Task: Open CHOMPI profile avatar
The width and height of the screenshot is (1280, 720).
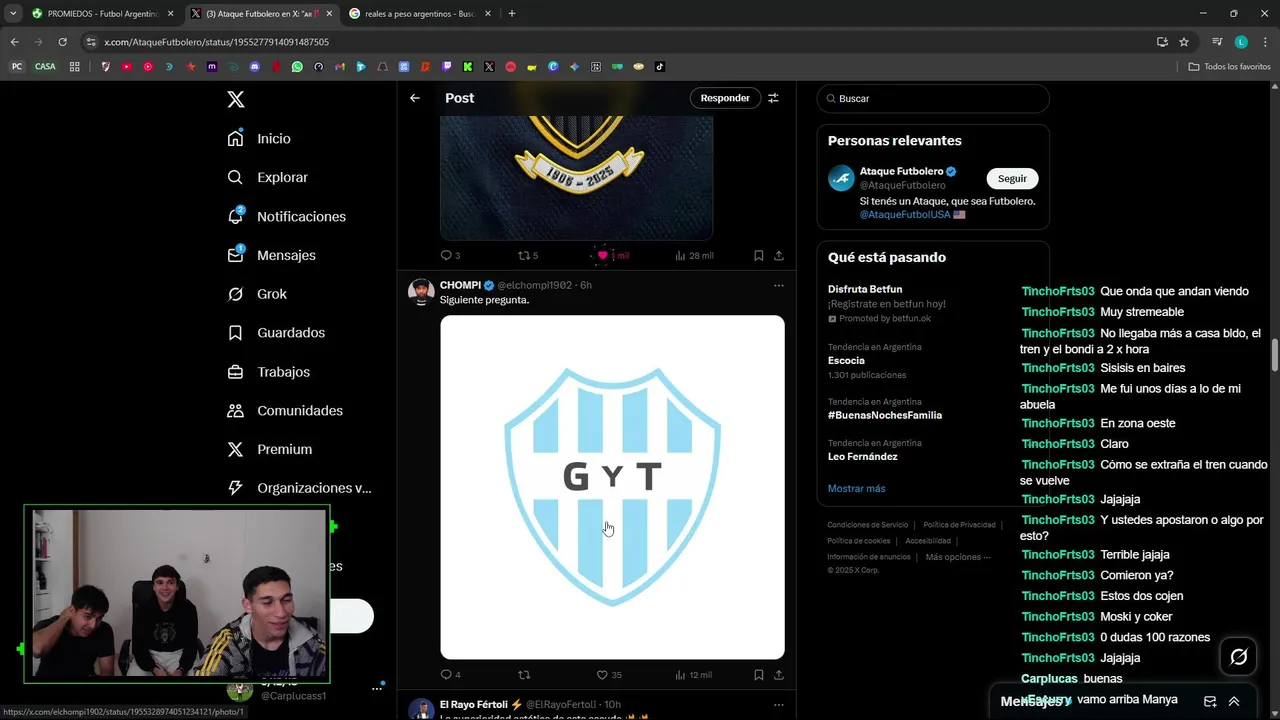Action: pos(421,291)
